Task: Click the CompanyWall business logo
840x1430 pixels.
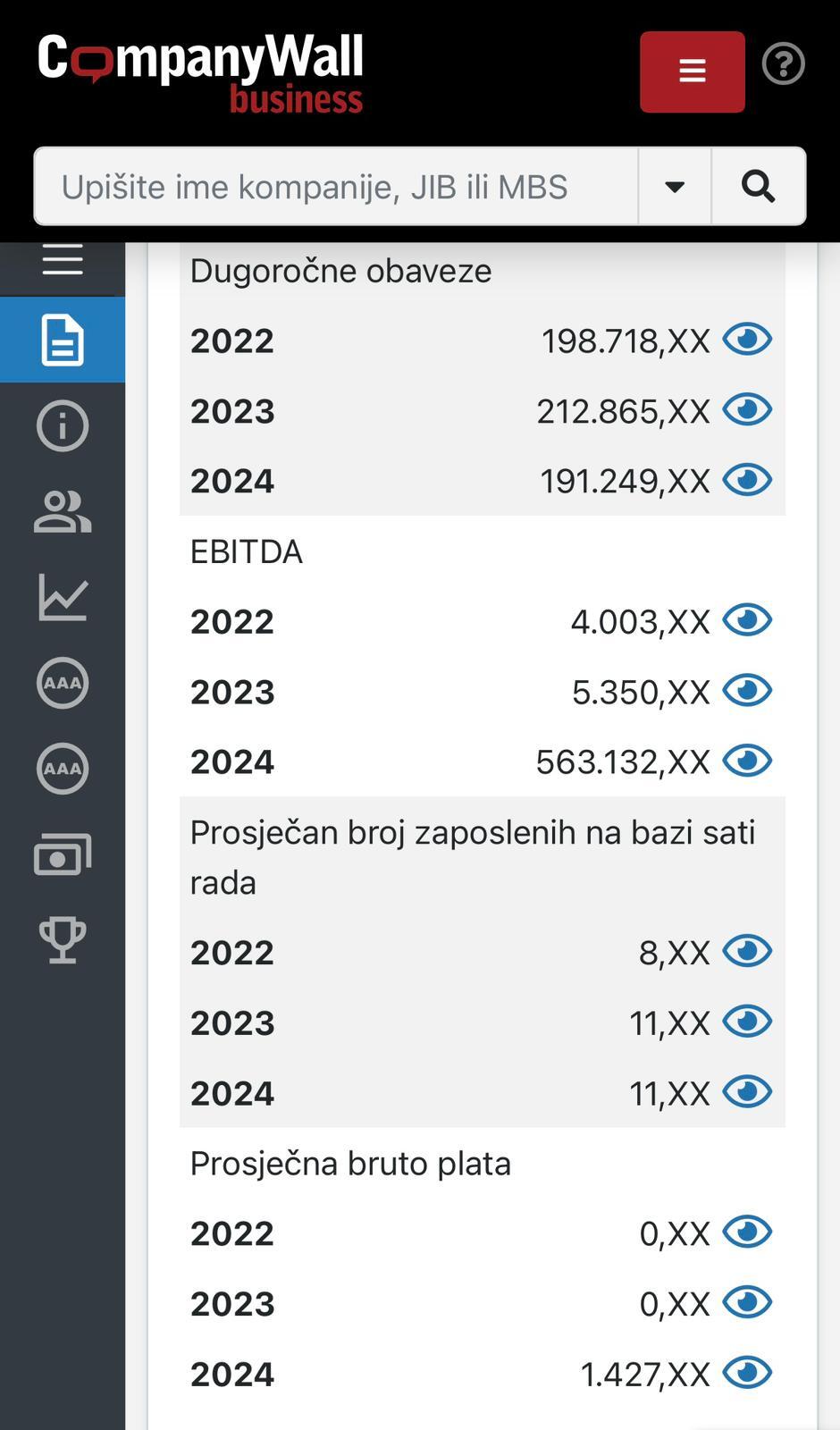Action: pyautogui.click(x=200, y=73)
